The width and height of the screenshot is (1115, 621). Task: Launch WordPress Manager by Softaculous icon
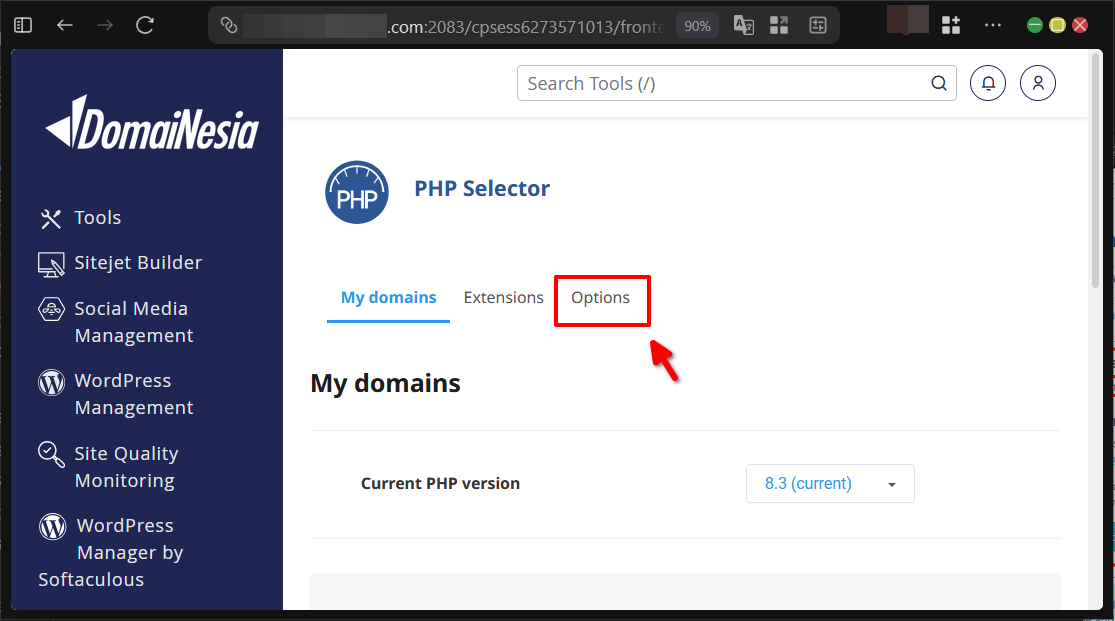51,525
